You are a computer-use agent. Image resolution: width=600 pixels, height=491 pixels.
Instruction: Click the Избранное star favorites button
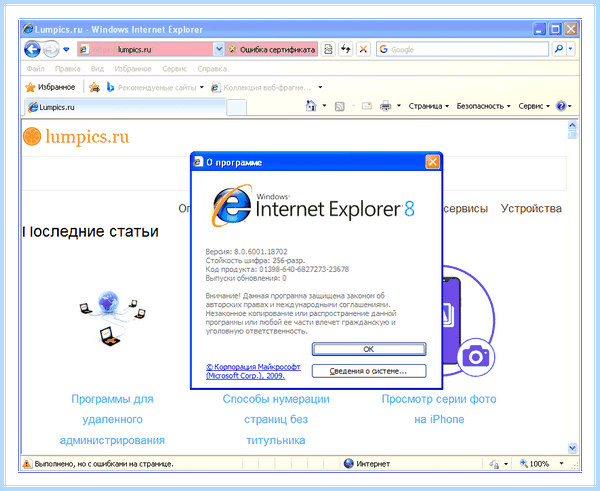[50, 87]
